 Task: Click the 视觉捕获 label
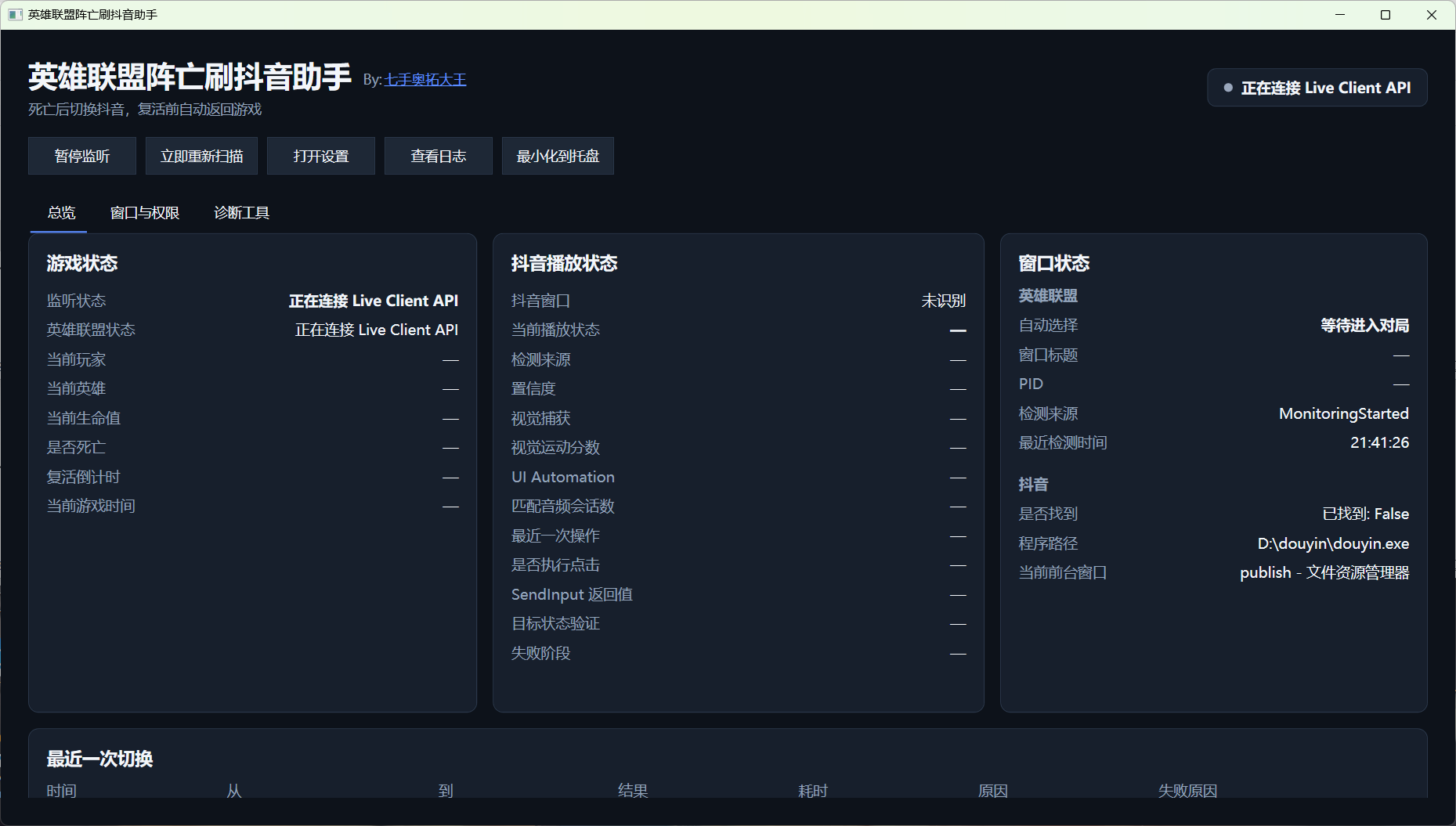[x=541, y=418]
